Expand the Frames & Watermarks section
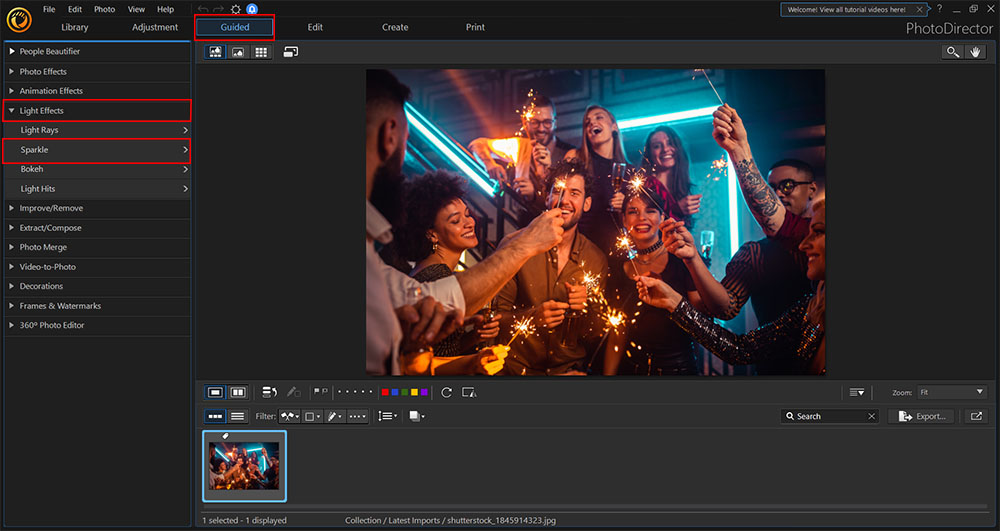This screenshot has width=1000, height=531. point(97,305)
